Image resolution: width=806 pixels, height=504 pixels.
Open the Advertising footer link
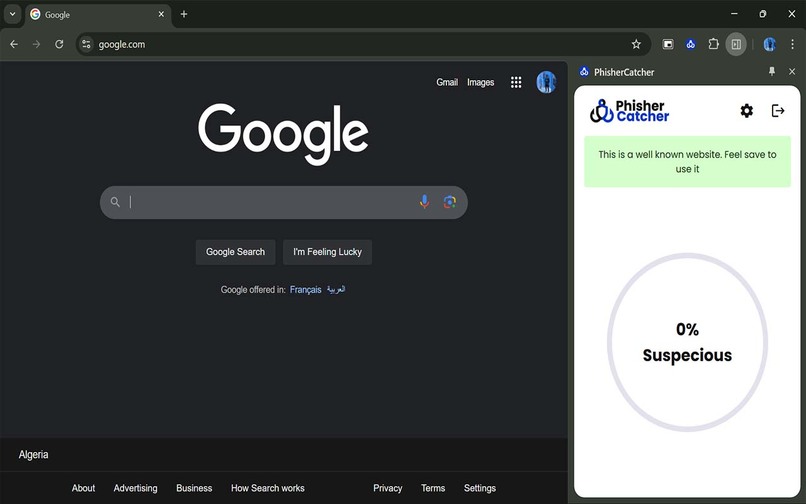click(x=136, y=488)
